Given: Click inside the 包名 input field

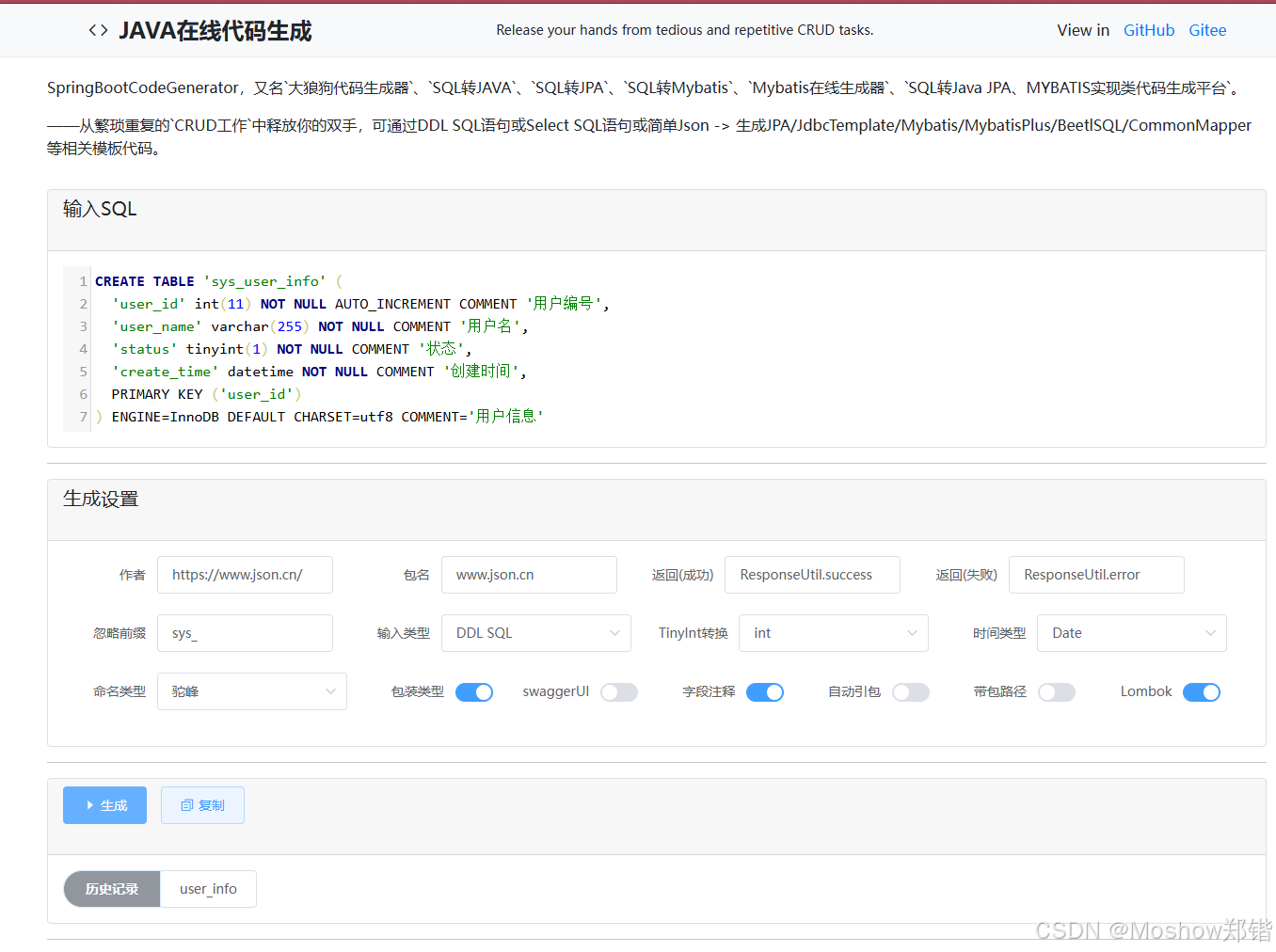Looking at the screenshot, I should coord(529,575).
